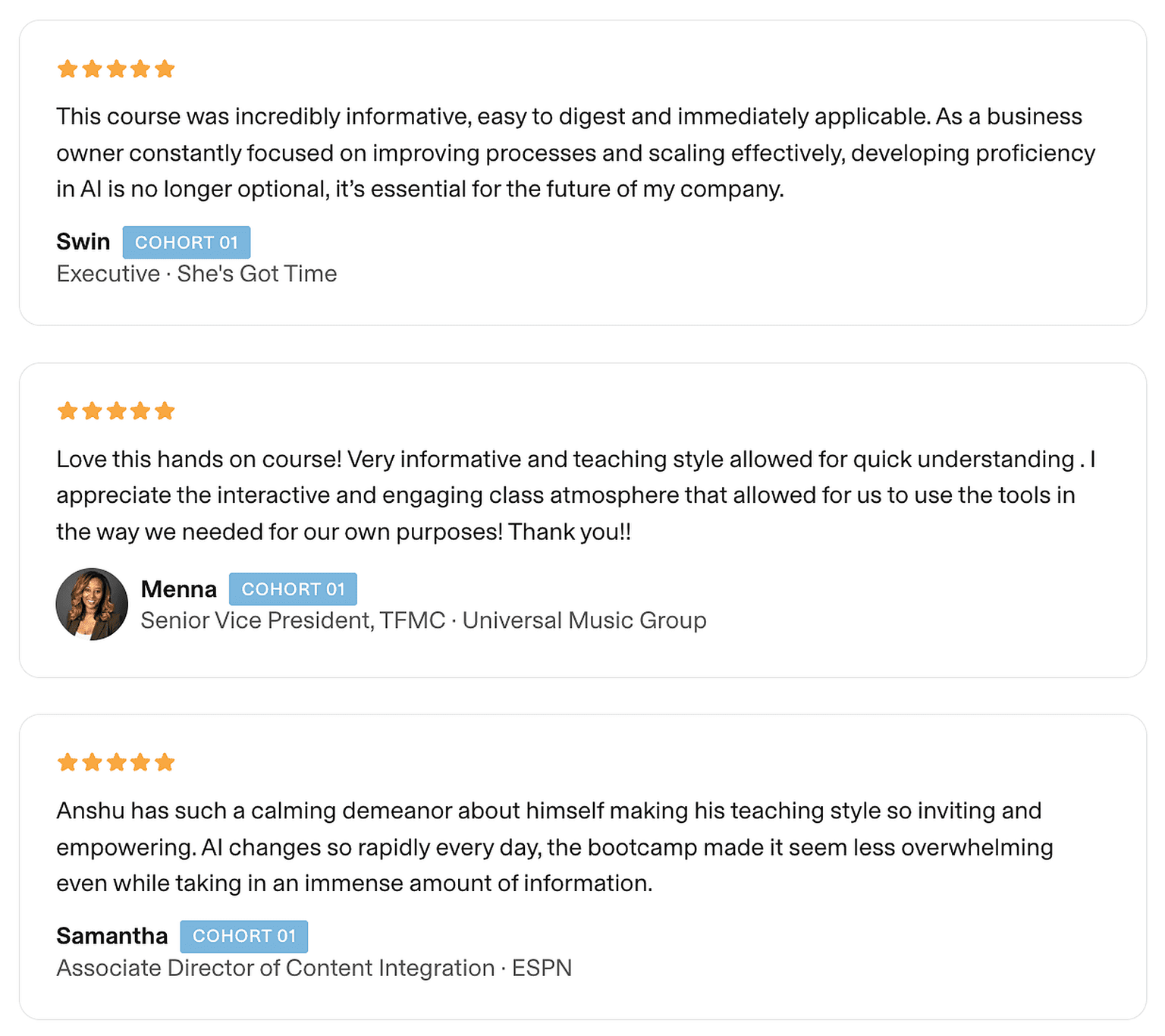Click the review text beginning "Anshu has such"
Screen dimensions: 1165x1036
point(554,847)
